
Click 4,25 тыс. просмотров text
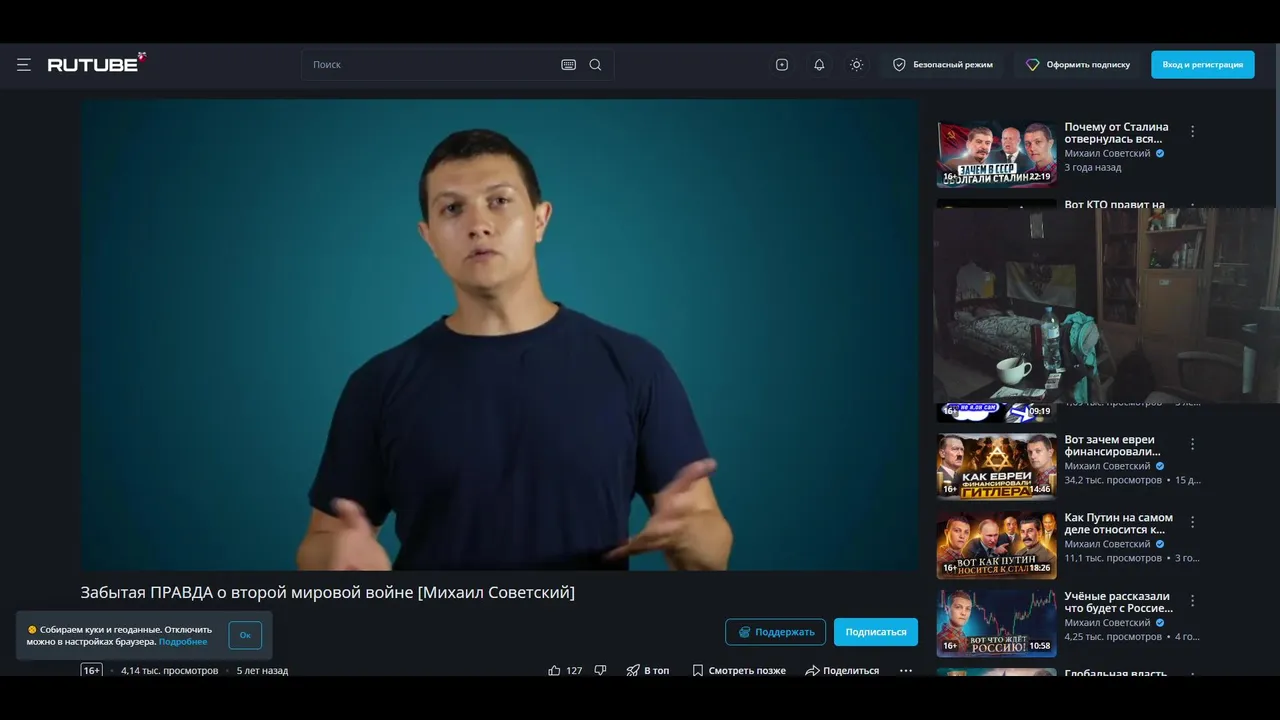tap(1113, 637)
